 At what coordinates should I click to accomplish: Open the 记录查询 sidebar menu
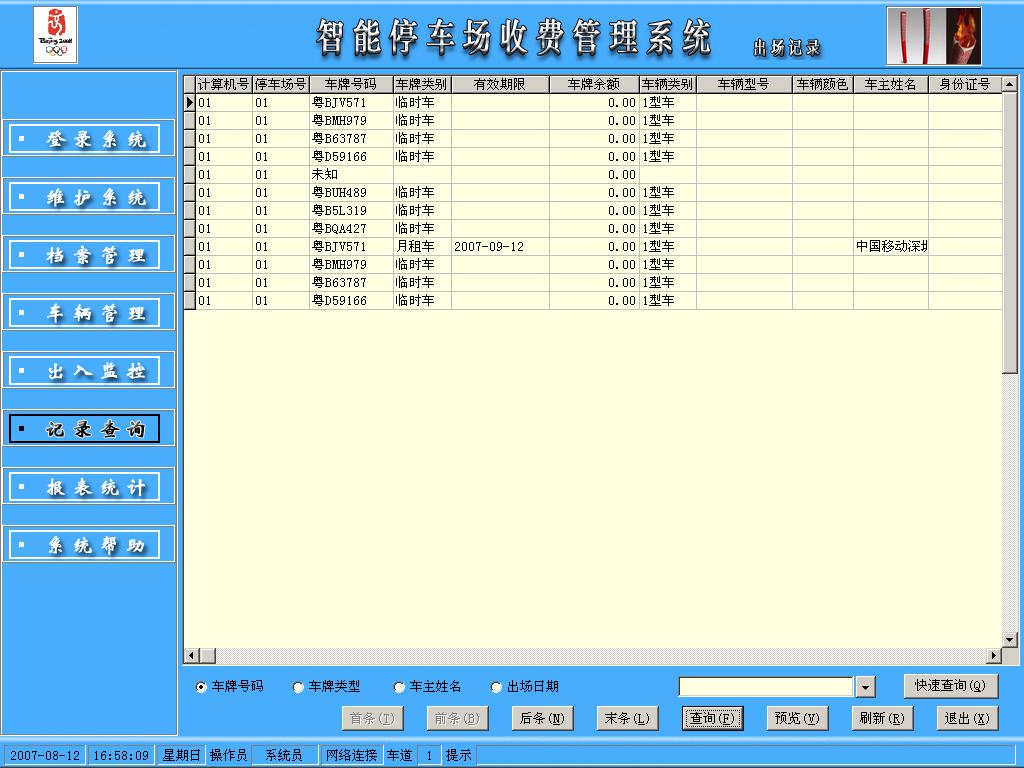click(x=84, y=429)
